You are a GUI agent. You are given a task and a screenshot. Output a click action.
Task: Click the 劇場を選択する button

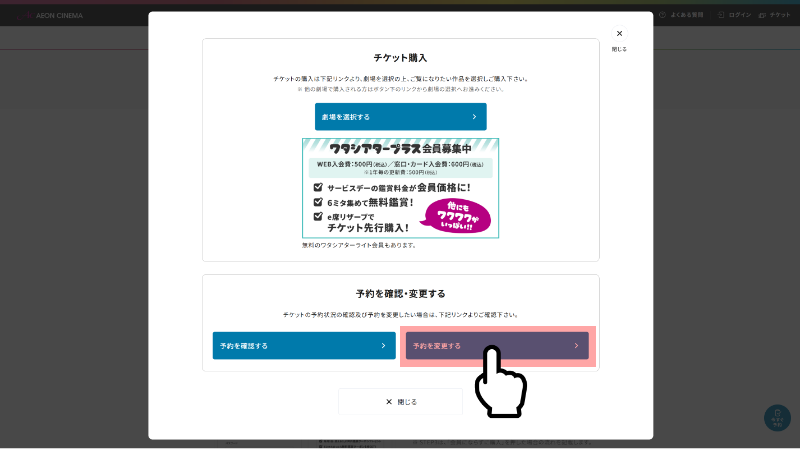coord(401,117)
